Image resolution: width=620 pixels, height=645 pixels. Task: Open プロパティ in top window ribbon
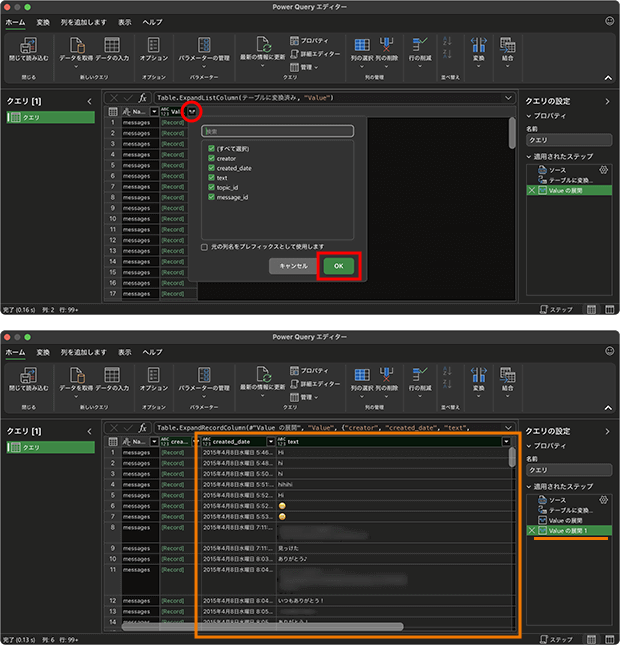pyautogui.click(x=309, y=41)
